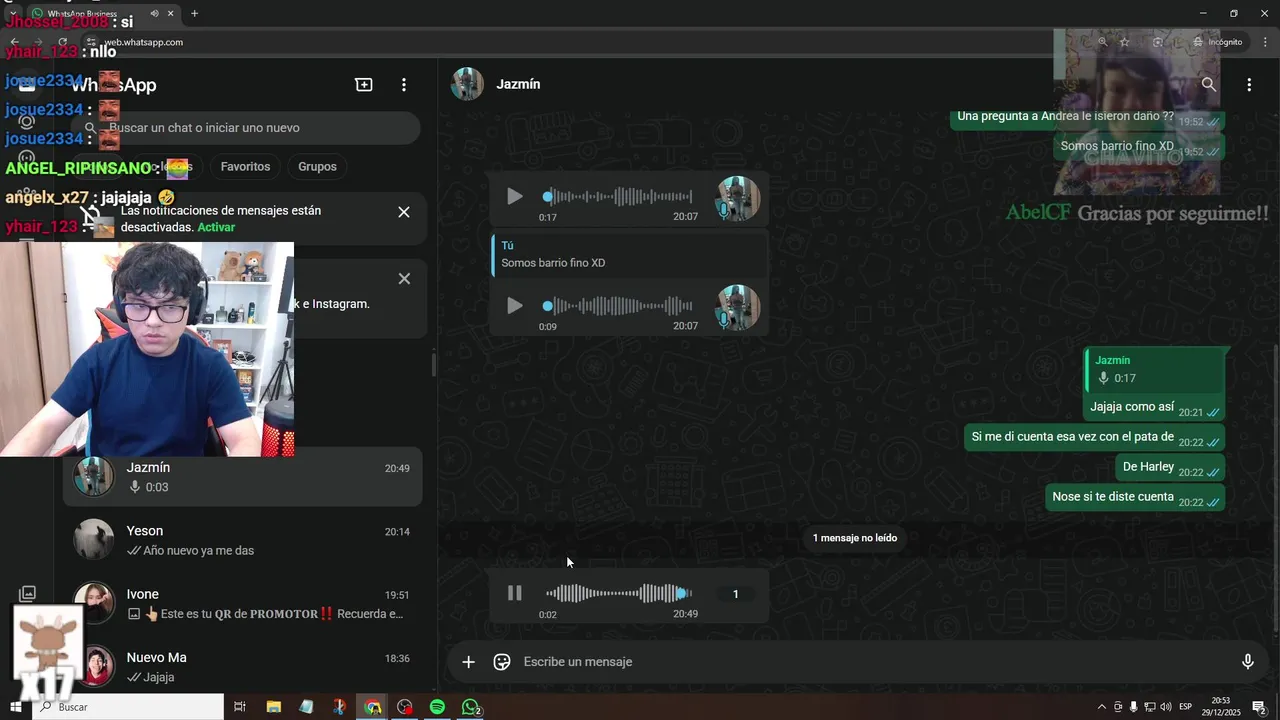Mute the WhatsApp Business tab audio
Image resolution: width=1280 pixels, height=720 pixels.
[x=154, y=13]
